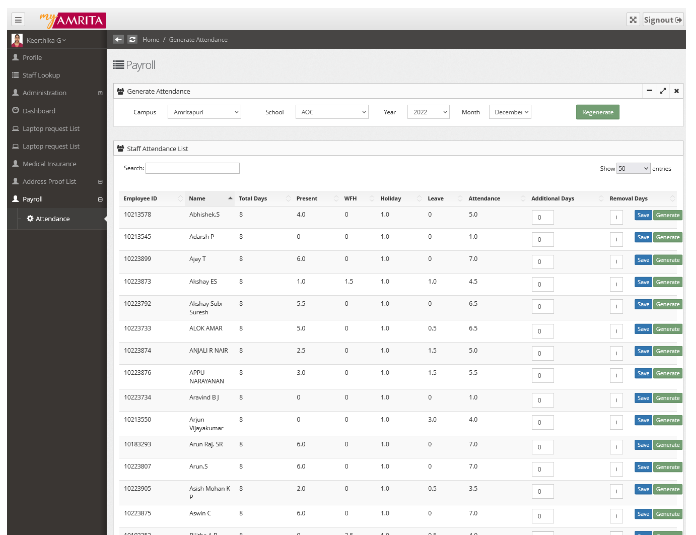Change the Show entries dropdown
This screenshot has width=696, height=535.
(633, 169)
